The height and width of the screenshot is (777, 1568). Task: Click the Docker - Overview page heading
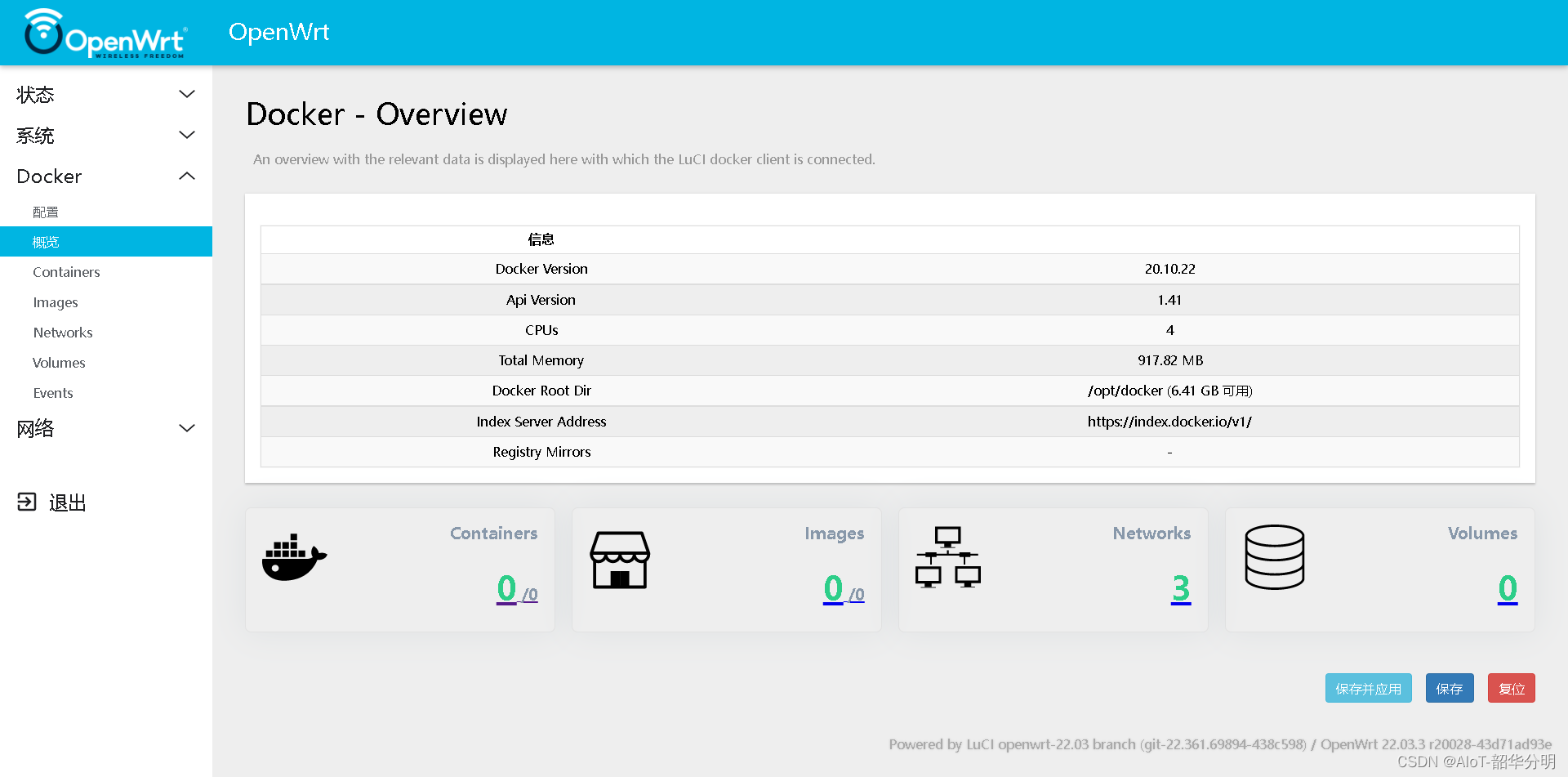(376, 114)
